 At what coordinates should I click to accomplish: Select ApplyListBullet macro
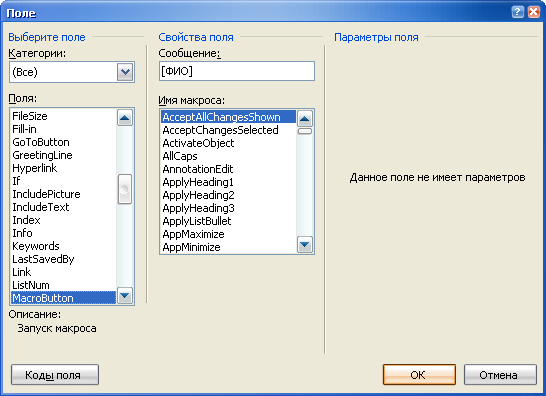[228, 221]
